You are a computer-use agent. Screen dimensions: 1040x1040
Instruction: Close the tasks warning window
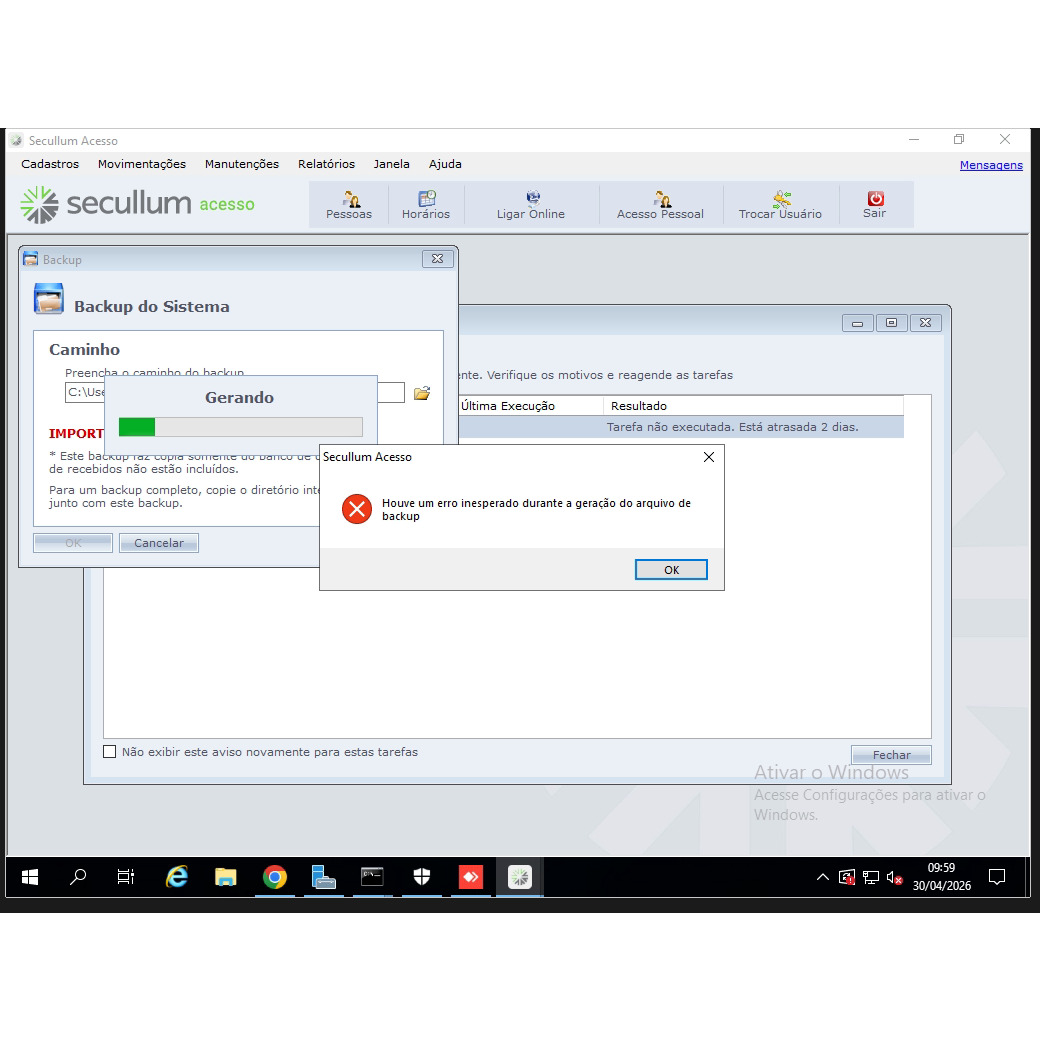coord(926,322)
